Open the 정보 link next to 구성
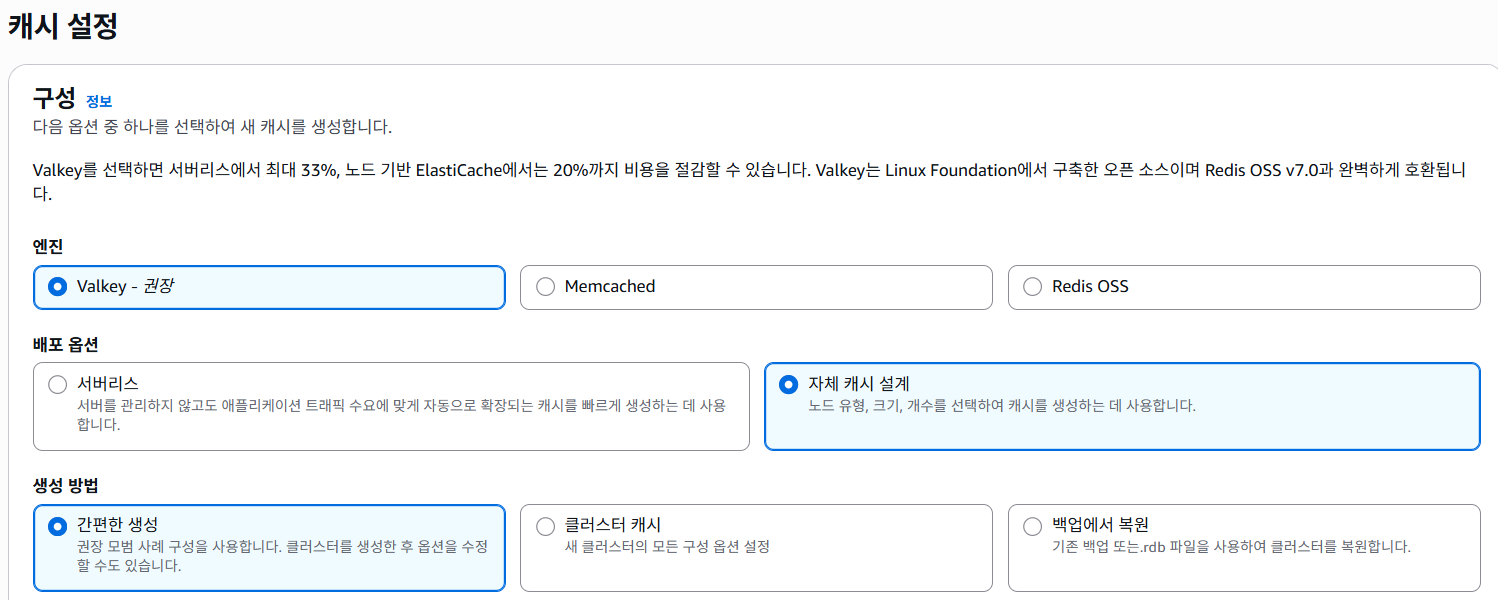The width and height of the screenshot is (1498, 600). click(99, 101)
